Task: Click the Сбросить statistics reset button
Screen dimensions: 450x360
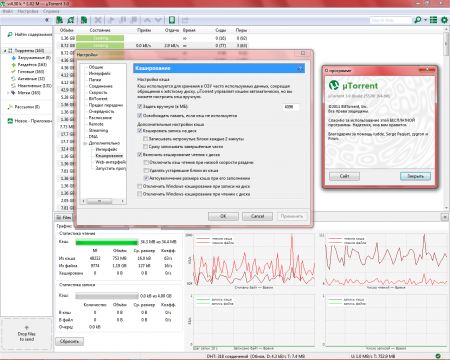Action: tap(69, 341)
